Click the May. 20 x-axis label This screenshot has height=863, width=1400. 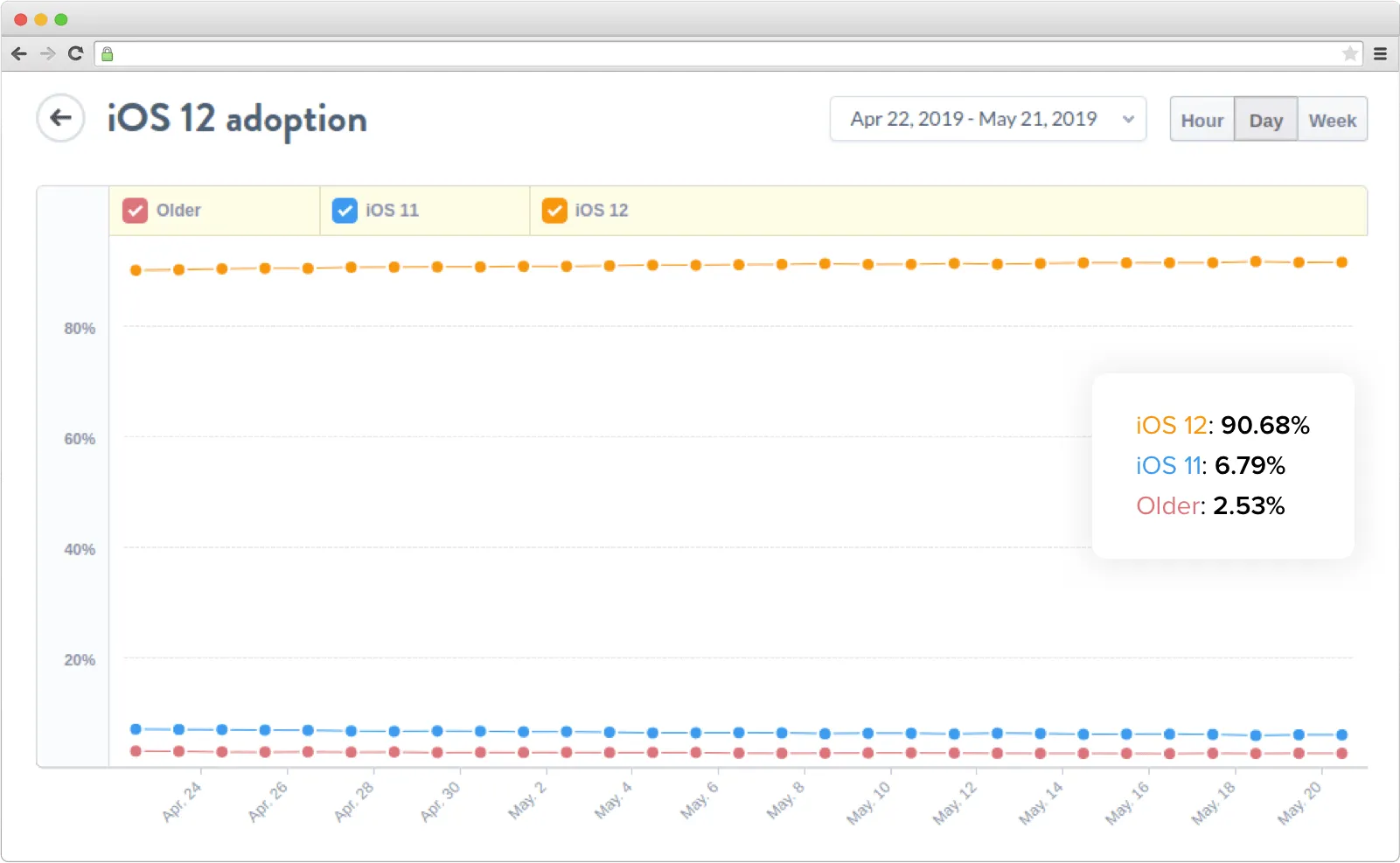click(1299, 804)
